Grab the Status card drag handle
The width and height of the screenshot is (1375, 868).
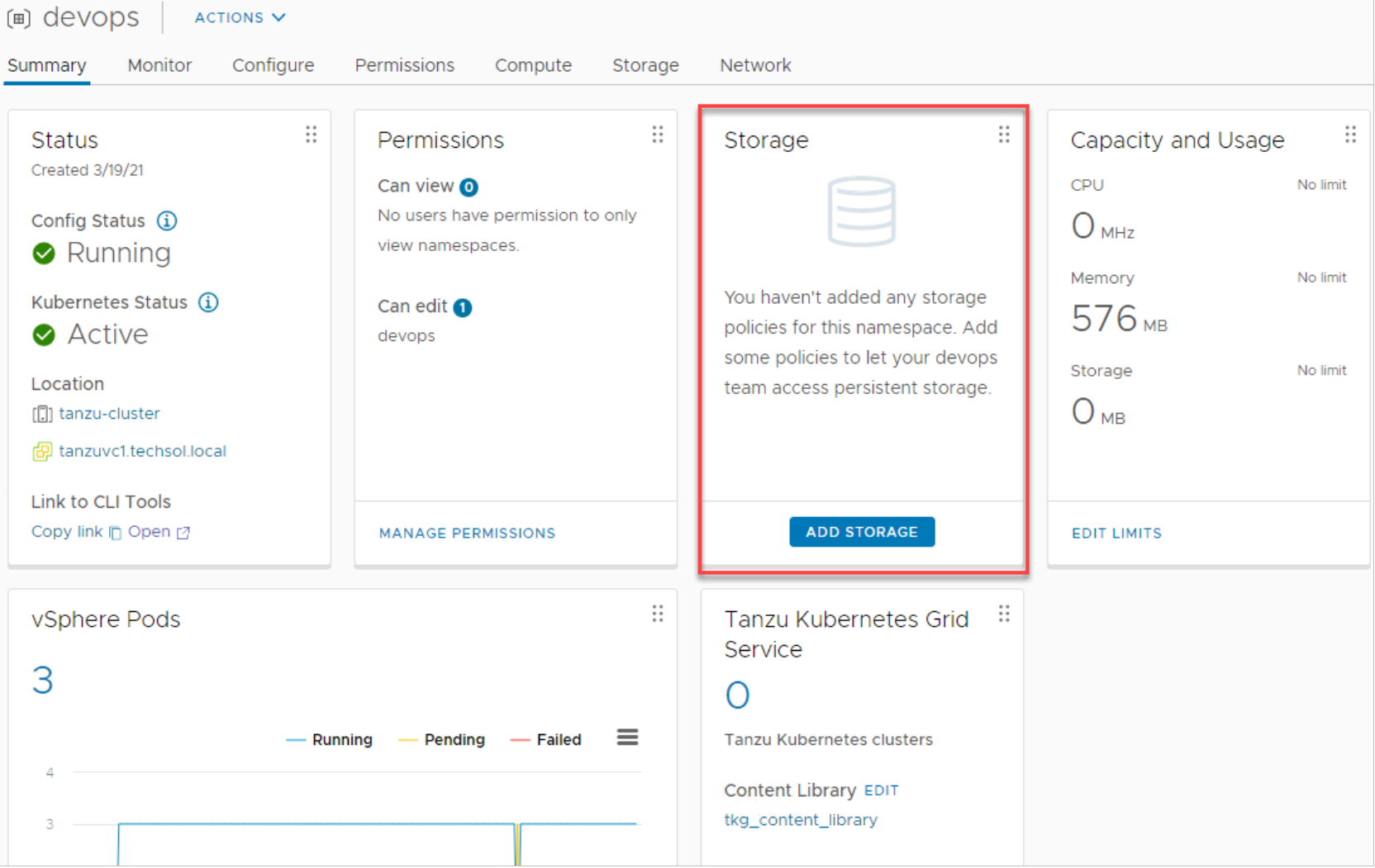[311, 135]
